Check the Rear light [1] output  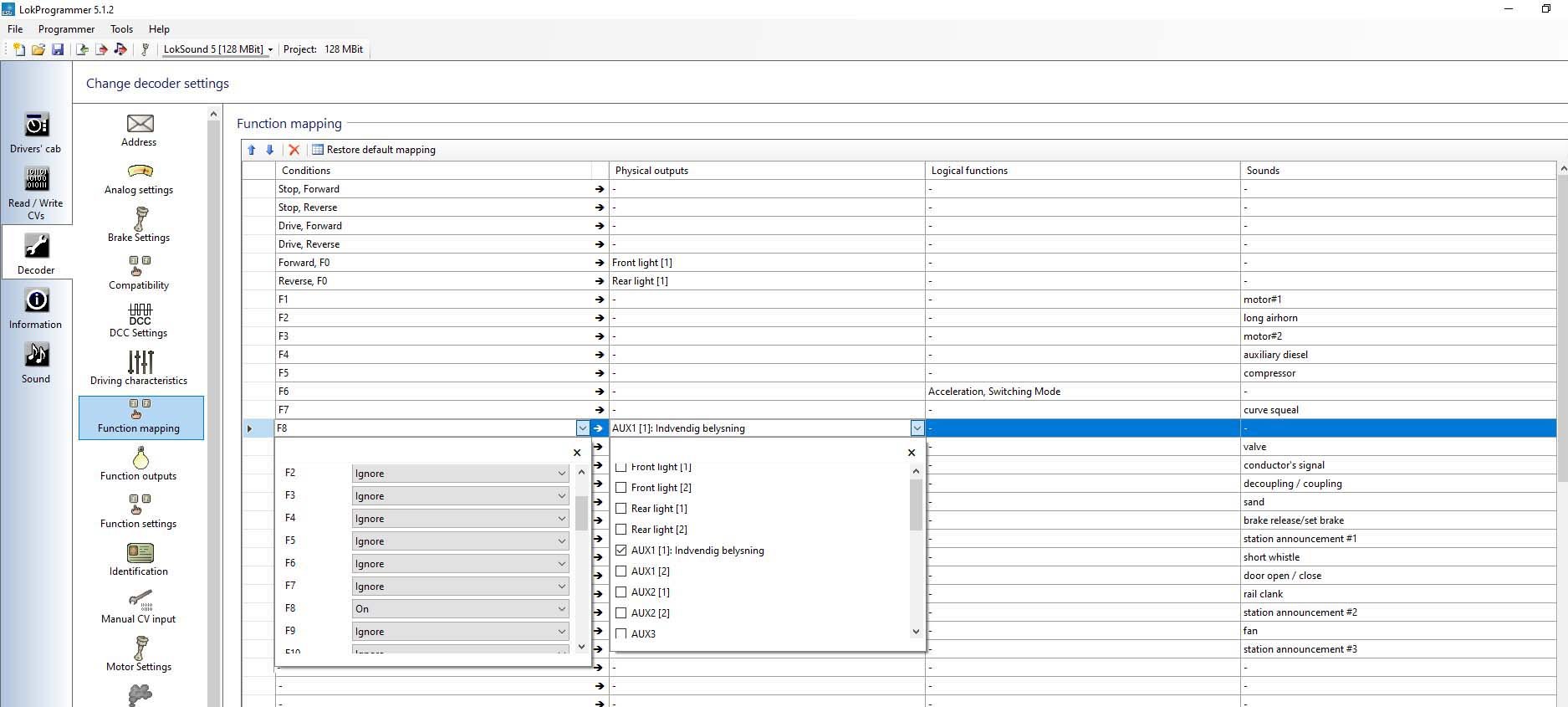621,509
